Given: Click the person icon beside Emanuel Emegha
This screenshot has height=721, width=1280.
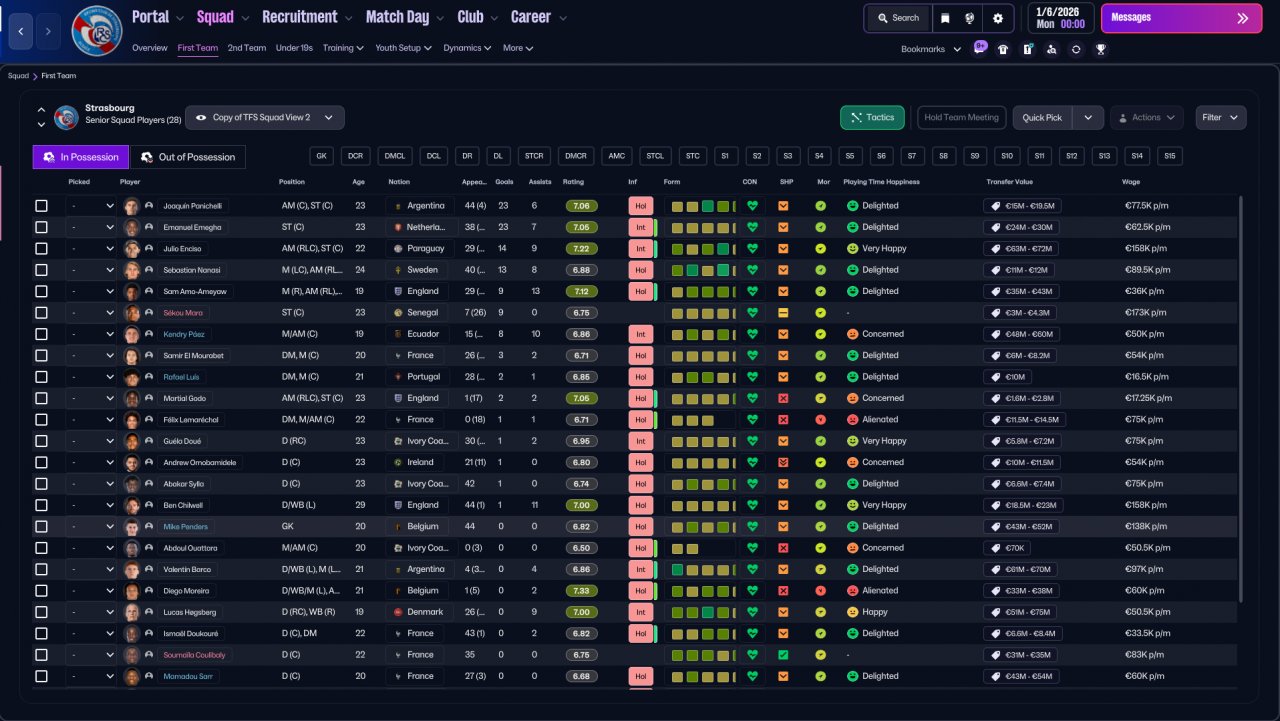Looking at the screenshot, I should (x=149, y=227).
